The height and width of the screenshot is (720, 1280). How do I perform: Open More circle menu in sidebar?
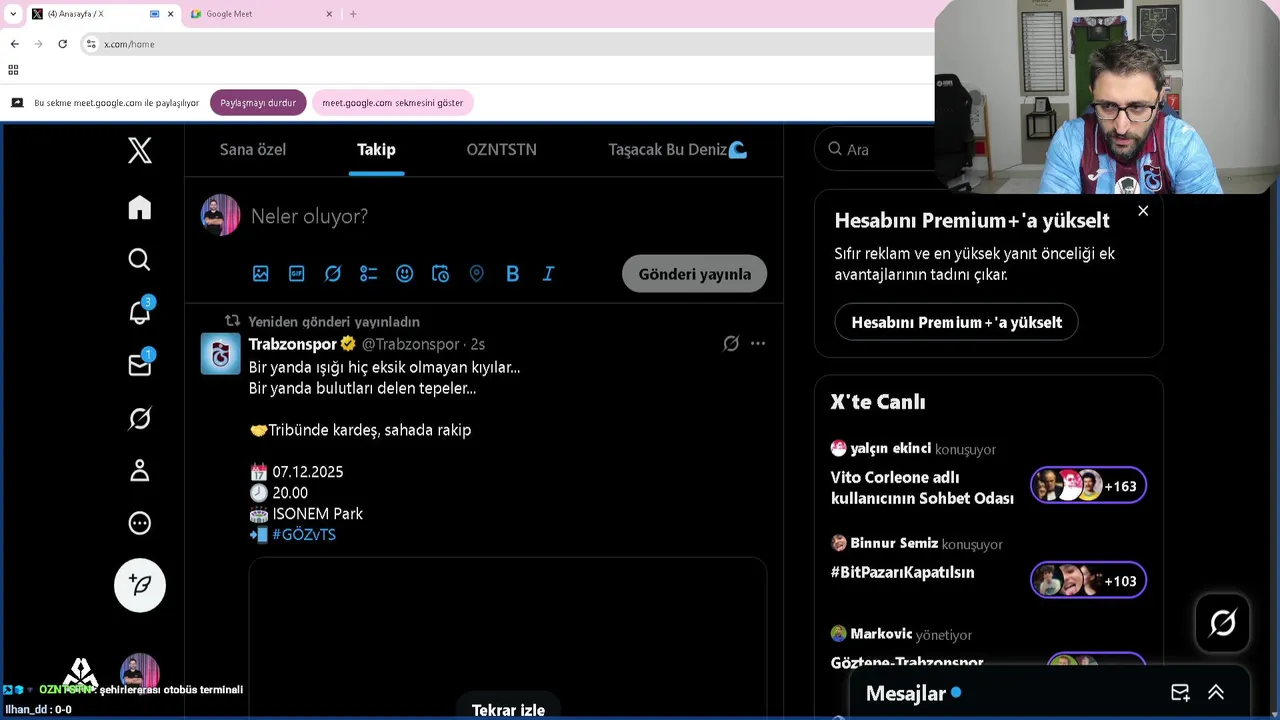pos(140,523)
